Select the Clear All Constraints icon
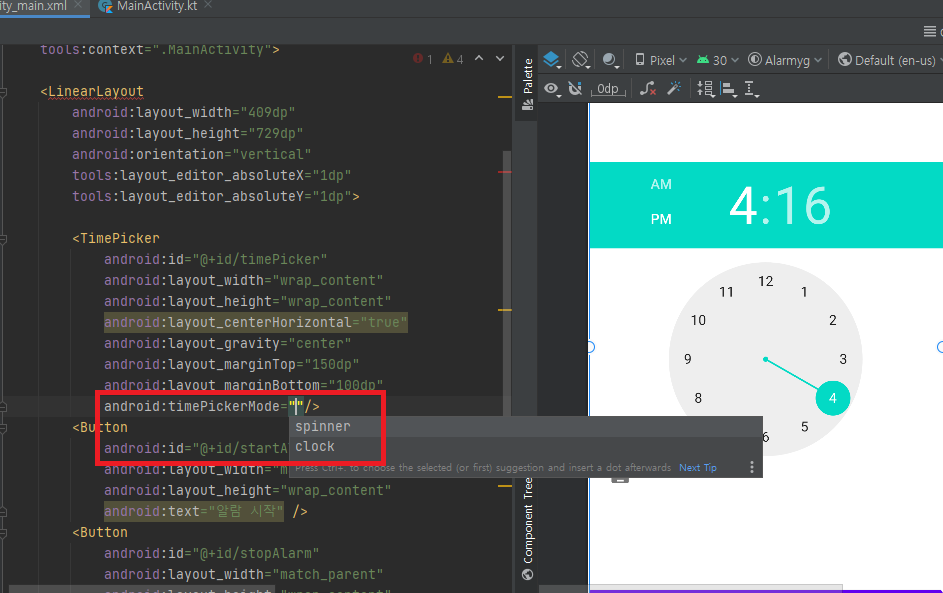This screenshot has height=593, width=943. pos(647,89)
